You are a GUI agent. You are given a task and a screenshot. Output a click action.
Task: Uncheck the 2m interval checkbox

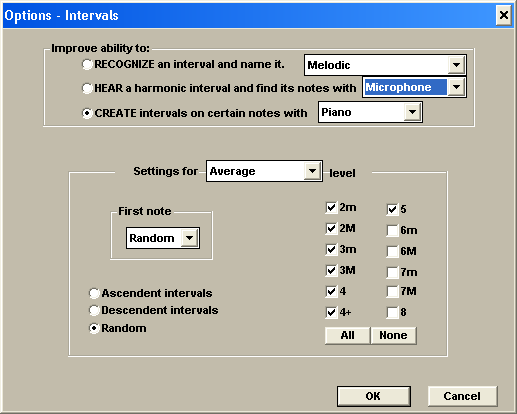point(331,207)
